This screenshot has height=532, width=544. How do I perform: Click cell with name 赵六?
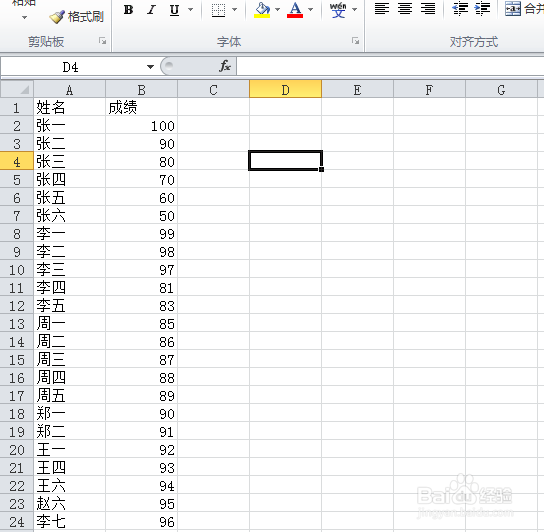[69, 504]
